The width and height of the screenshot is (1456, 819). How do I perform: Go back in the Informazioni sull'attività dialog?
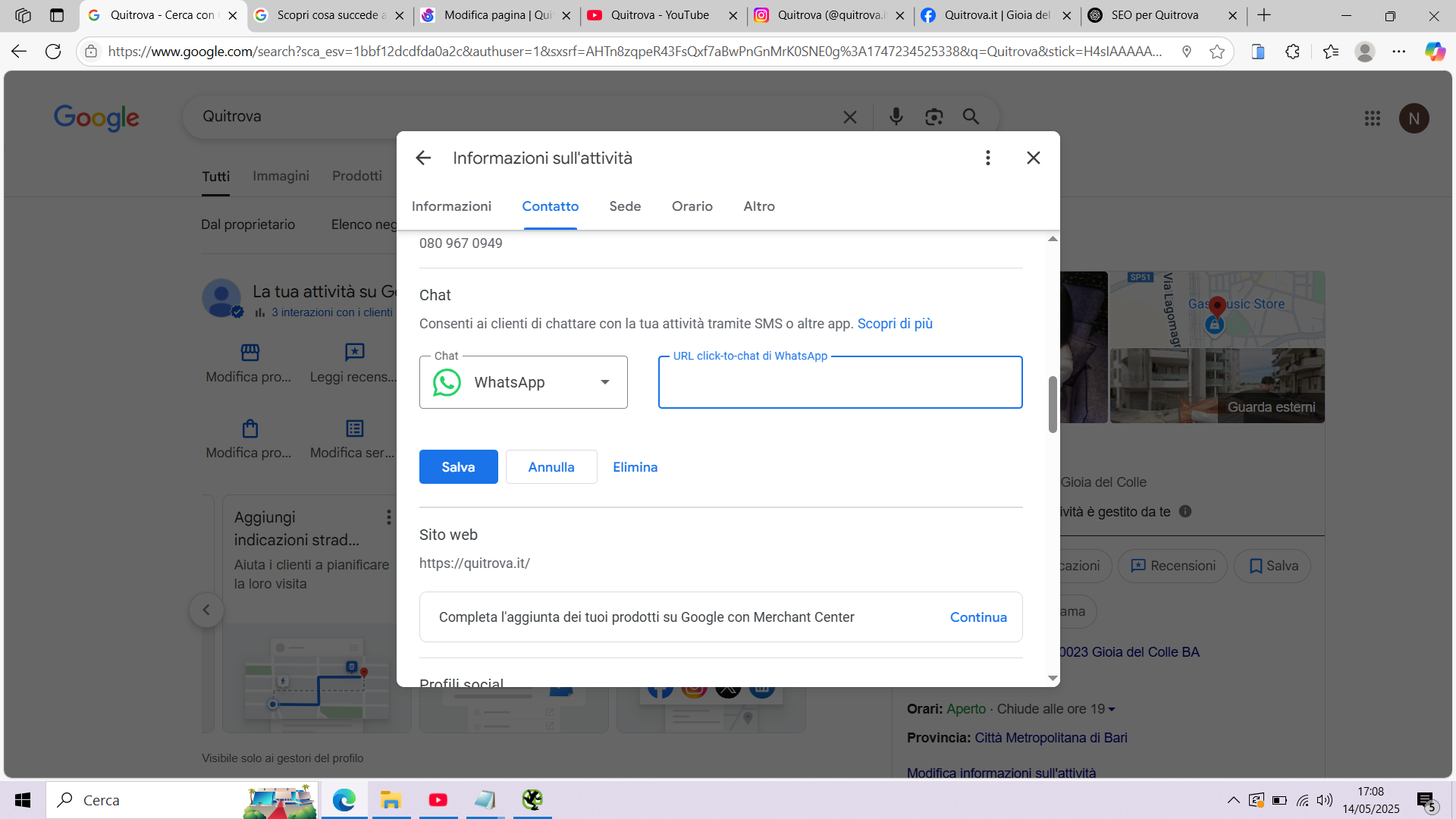[423, 158]
